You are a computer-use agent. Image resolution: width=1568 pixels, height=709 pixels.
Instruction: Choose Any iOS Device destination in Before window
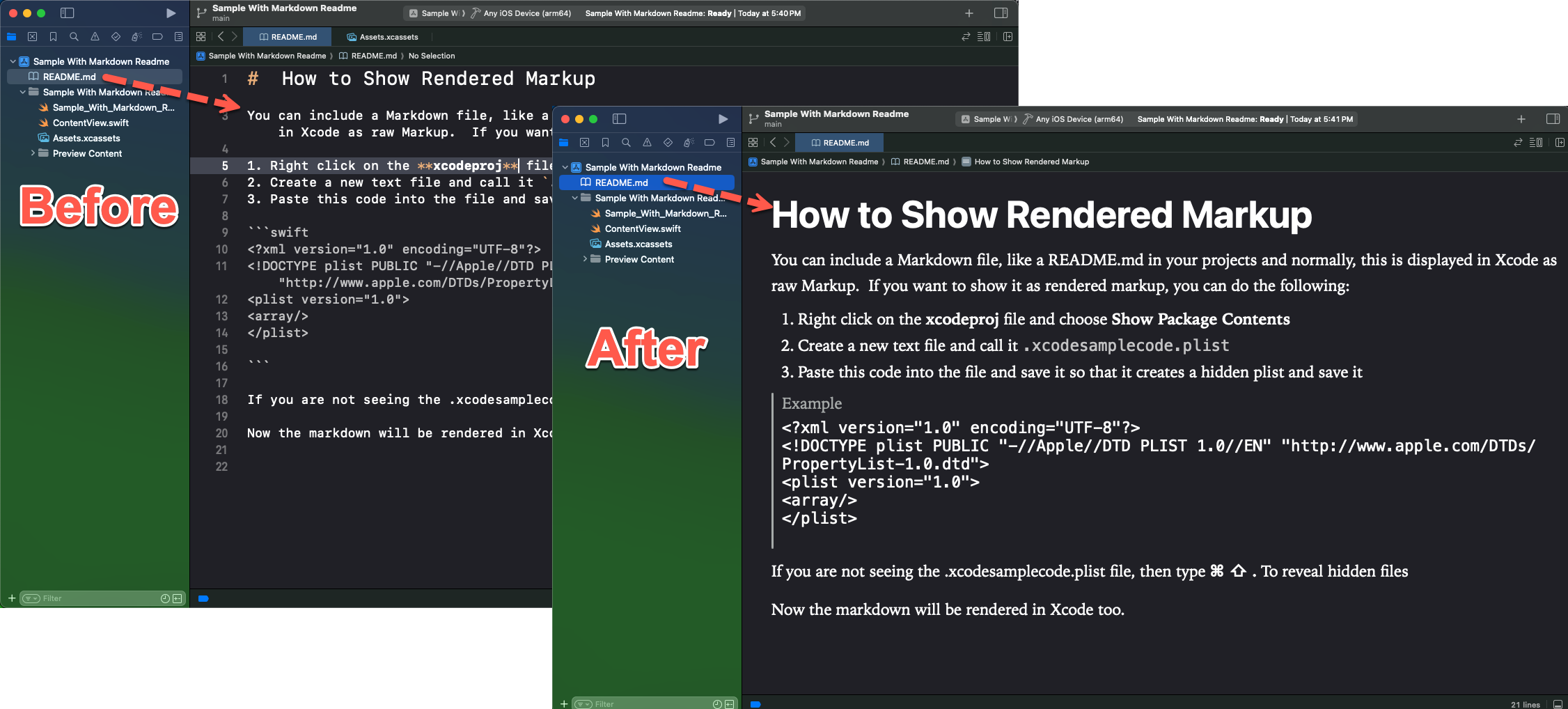[522, 13]
